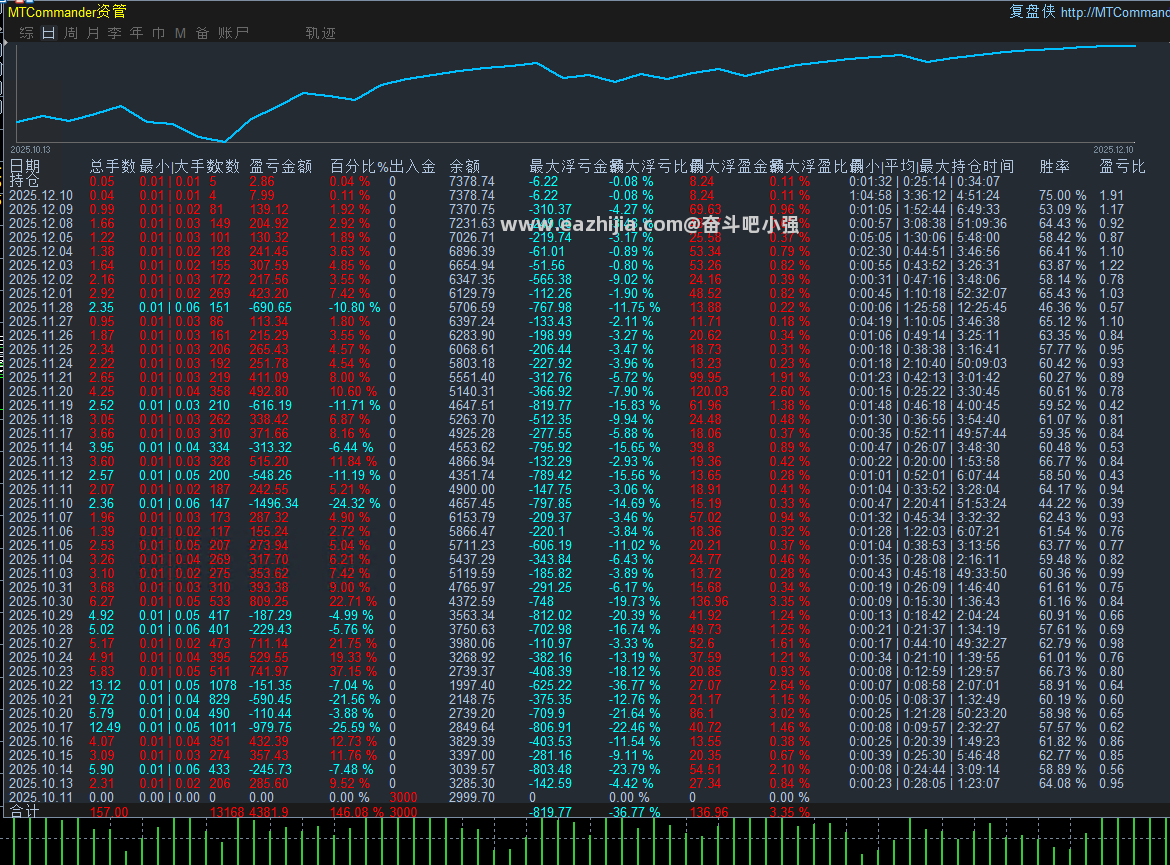Image resolution: width=1170 pixels, height=865 pixels.
Task: Click the 2025.12.10 chart end date label
Action: (1113, 150)
